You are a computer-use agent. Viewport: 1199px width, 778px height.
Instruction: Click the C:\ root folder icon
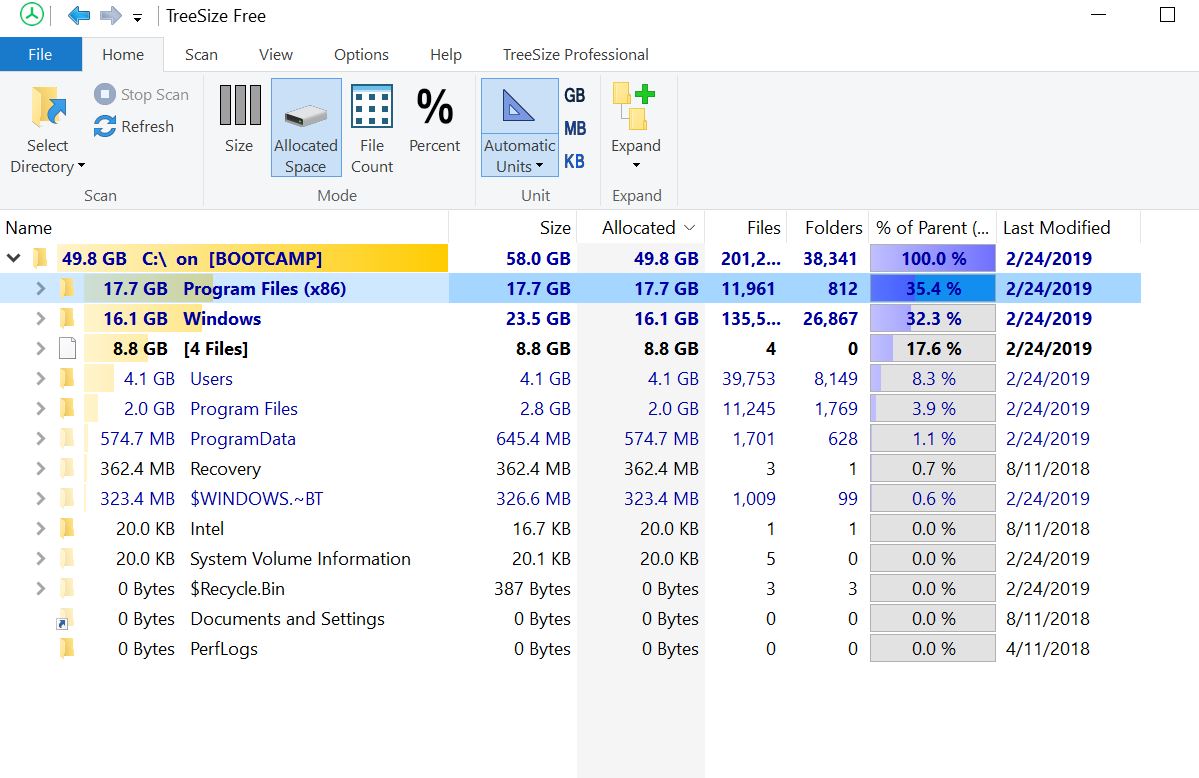point(41,258)
